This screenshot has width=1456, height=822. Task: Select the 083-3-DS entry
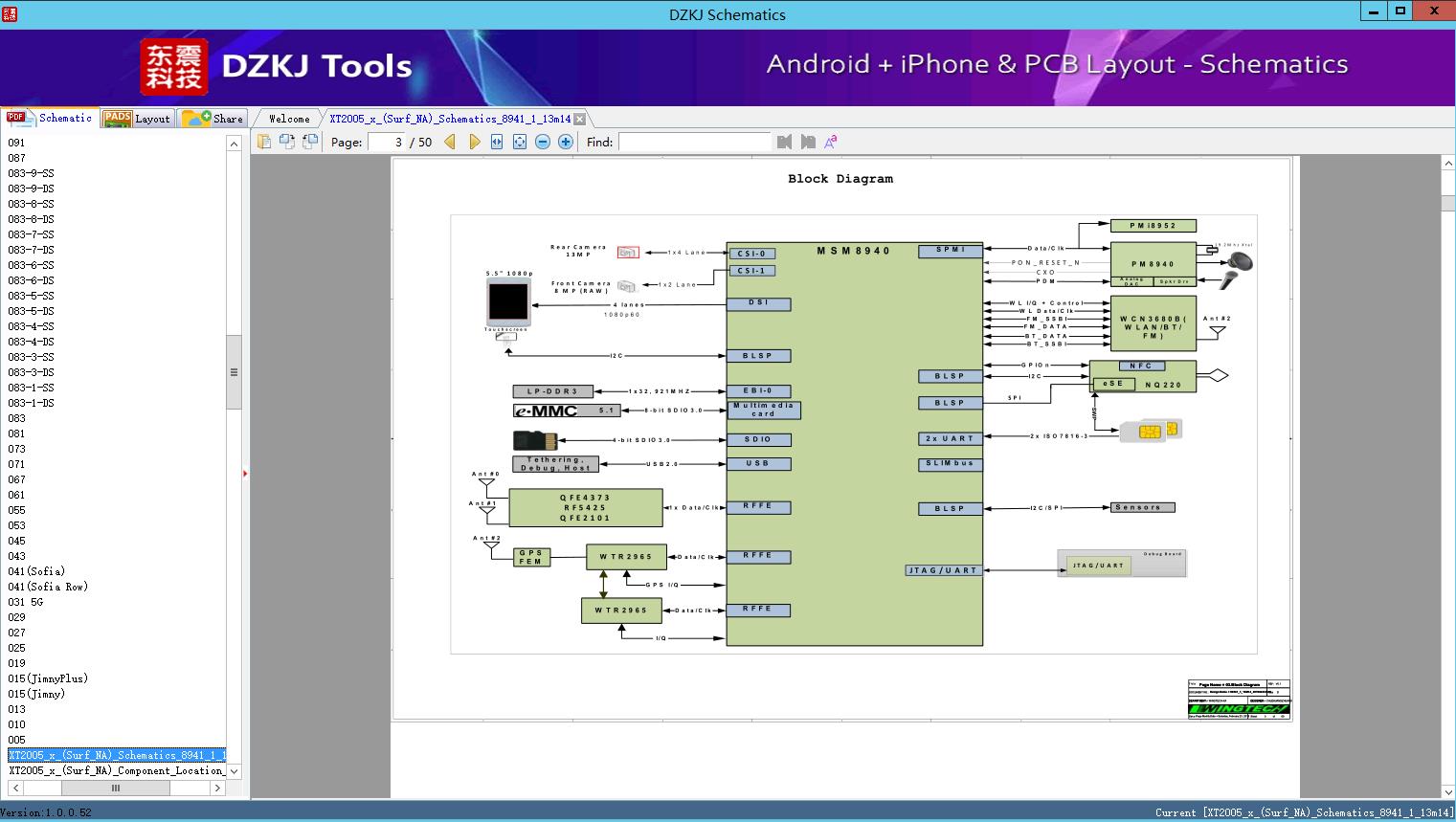(x=31, y=372)
